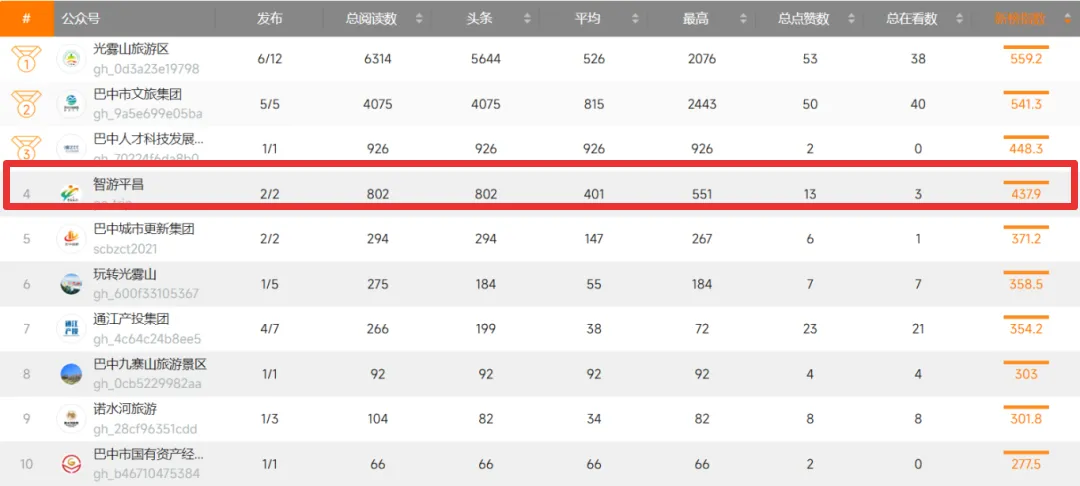Open 巴中九寨山旅游景区 account link
Screen dimensions: 1080x486
[x=150, y=365]
